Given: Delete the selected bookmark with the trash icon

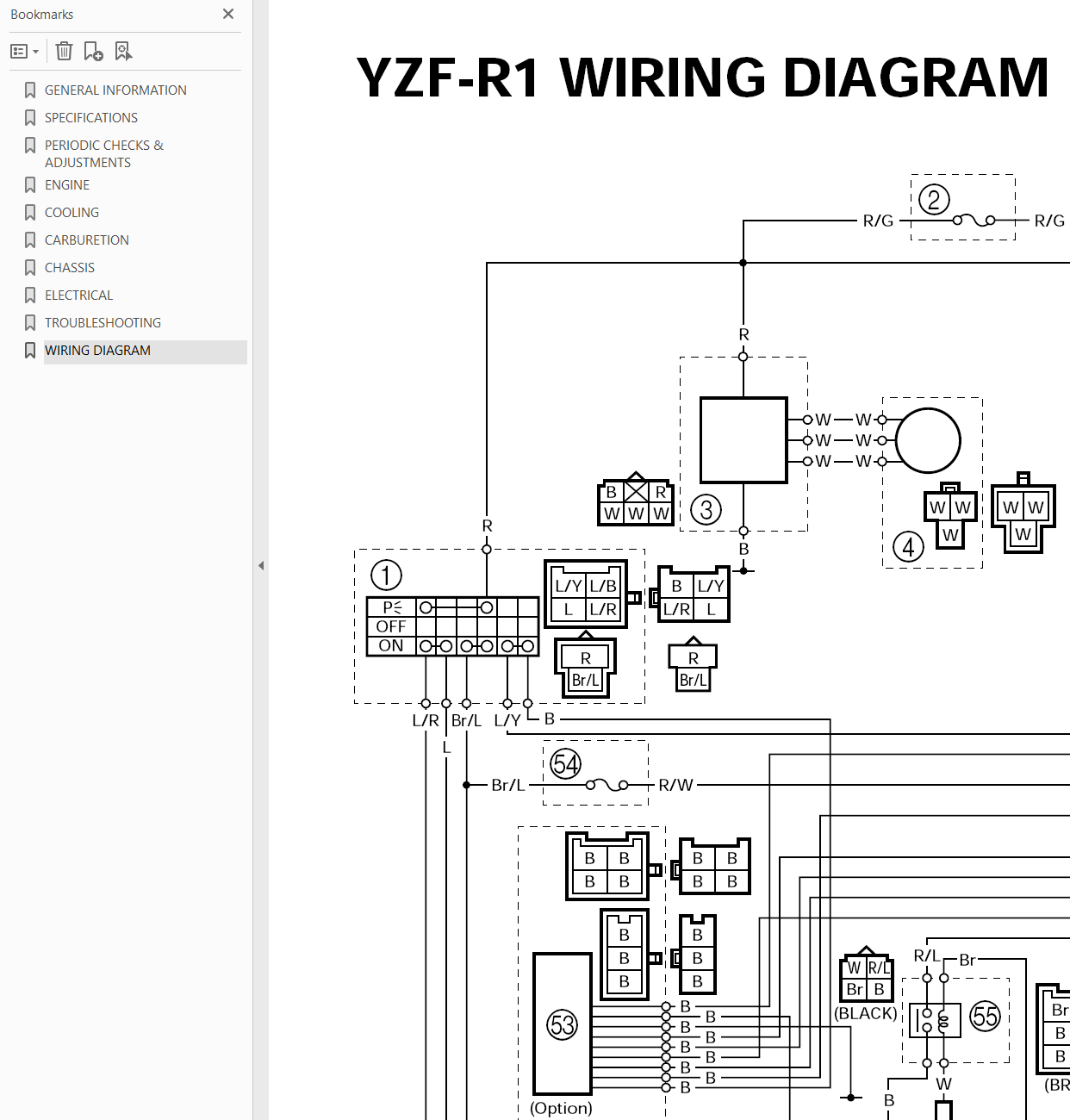Looking at the screenshot, I should [64, 52].
